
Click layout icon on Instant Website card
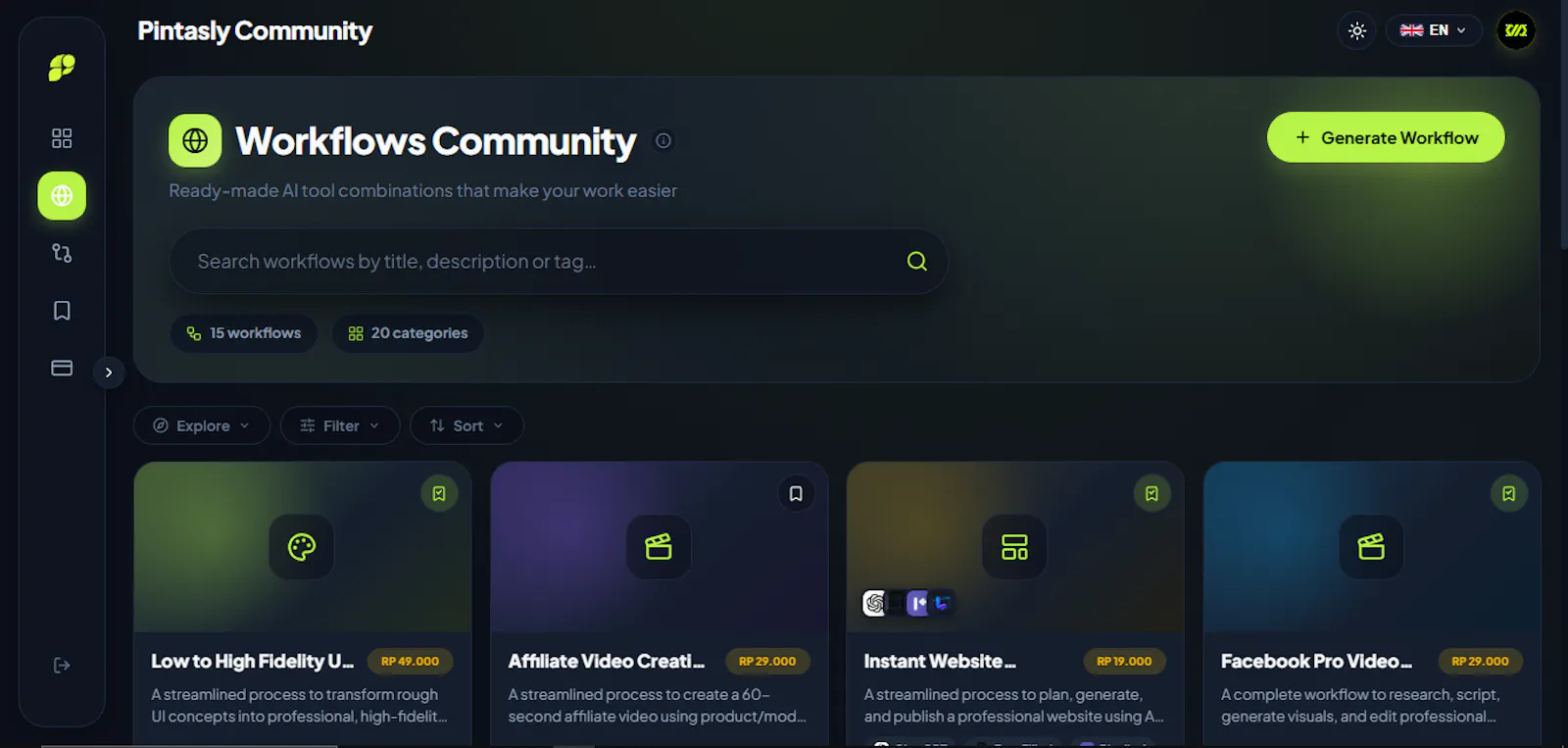1014,547
